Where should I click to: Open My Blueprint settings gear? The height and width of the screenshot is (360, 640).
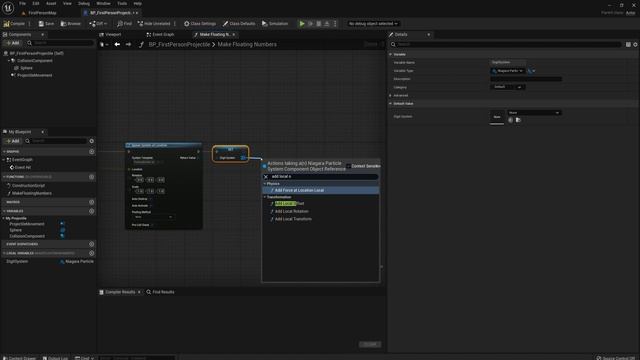tap(91, 141)
